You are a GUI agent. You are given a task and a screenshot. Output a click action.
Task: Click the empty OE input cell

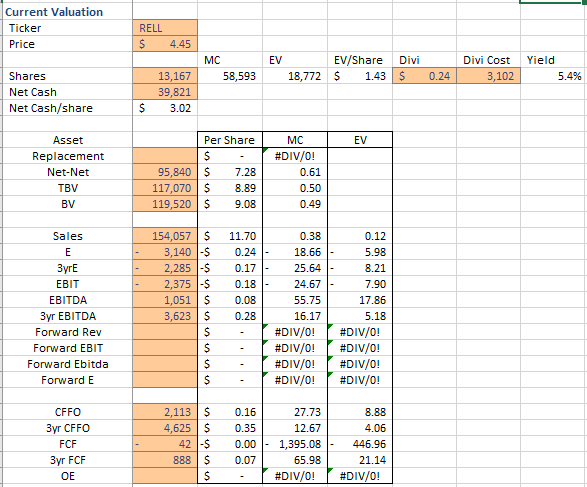click(x=165, y=476)
